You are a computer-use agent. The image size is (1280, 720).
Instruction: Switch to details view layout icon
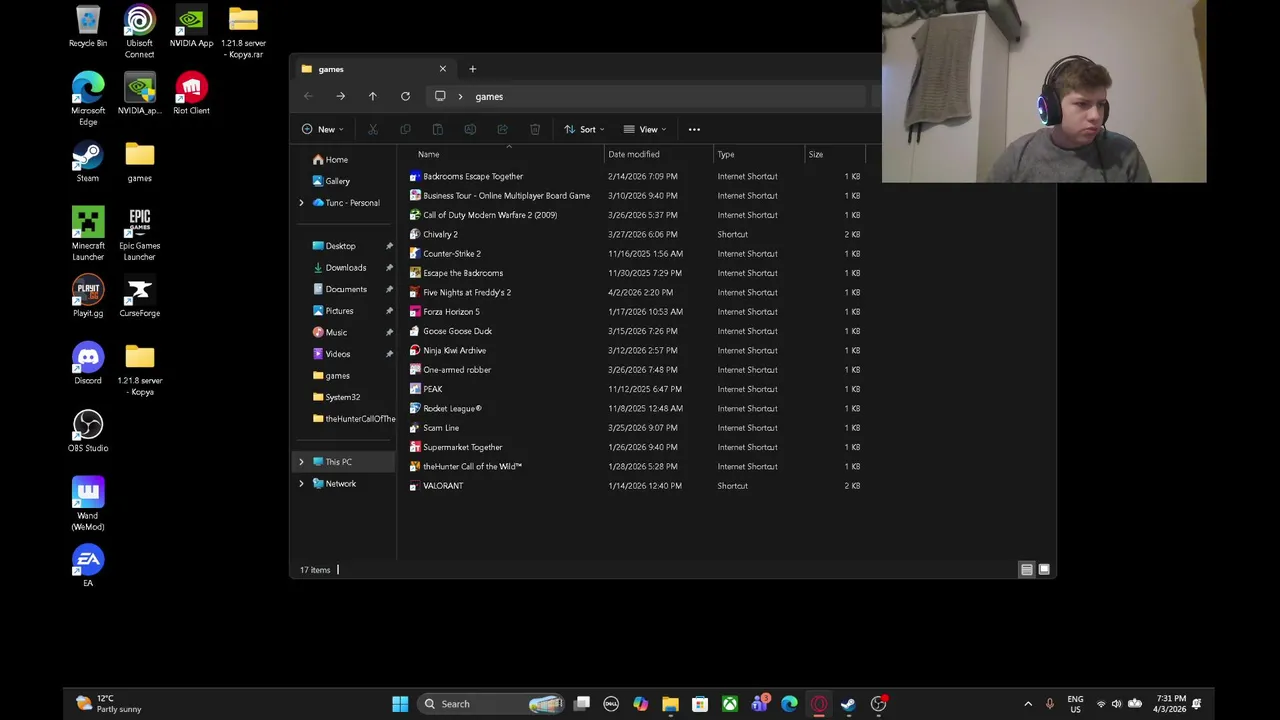pyautogui.click(x=1026, y=570)
